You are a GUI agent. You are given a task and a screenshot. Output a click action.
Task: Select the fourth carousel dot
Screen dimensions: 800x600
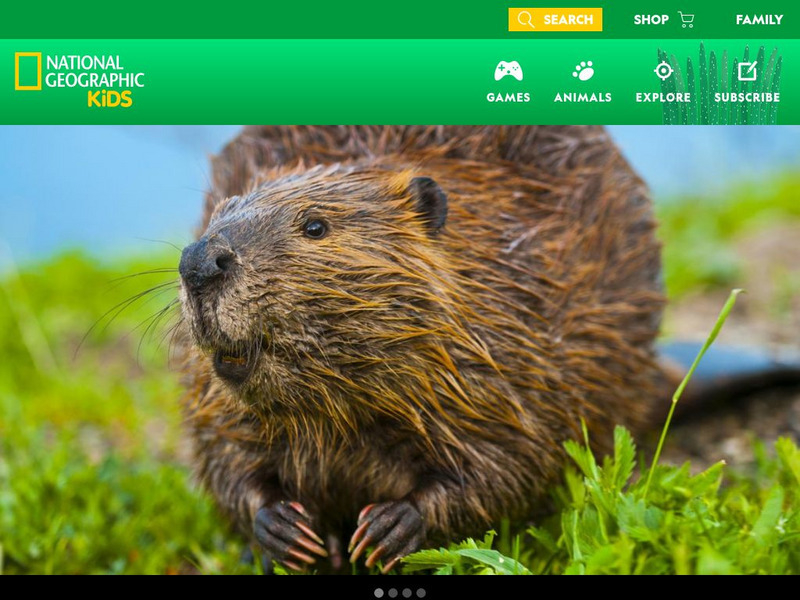[x=421, y=593]
